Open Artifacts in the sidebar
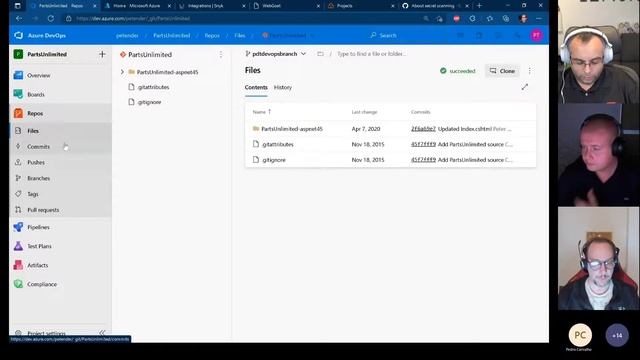The image size is (640, 360). (x=38, y=265)
